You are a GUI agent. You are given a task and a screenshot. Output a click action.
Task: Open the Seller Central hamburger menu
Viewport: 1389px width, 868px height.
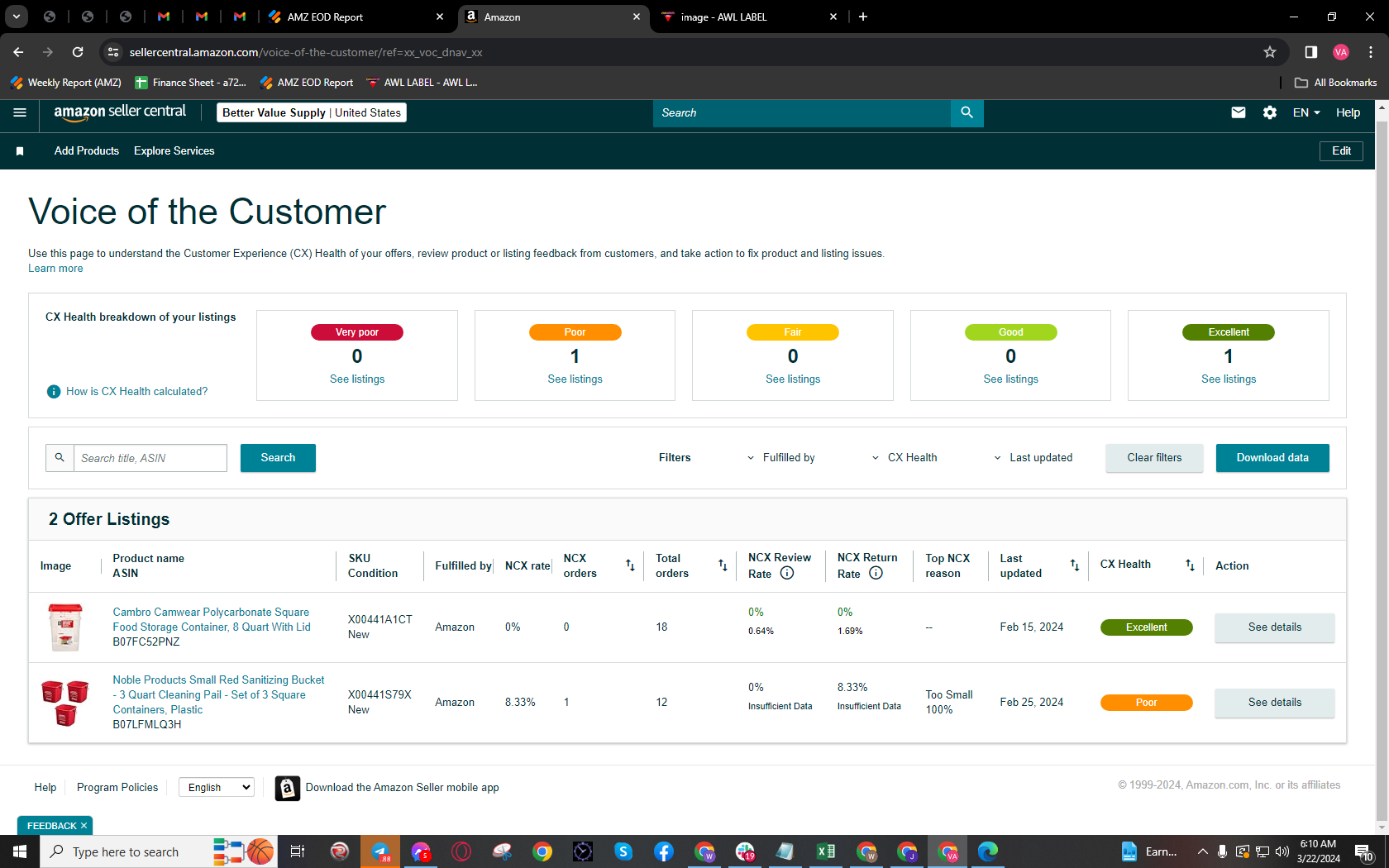coord(20,112)
